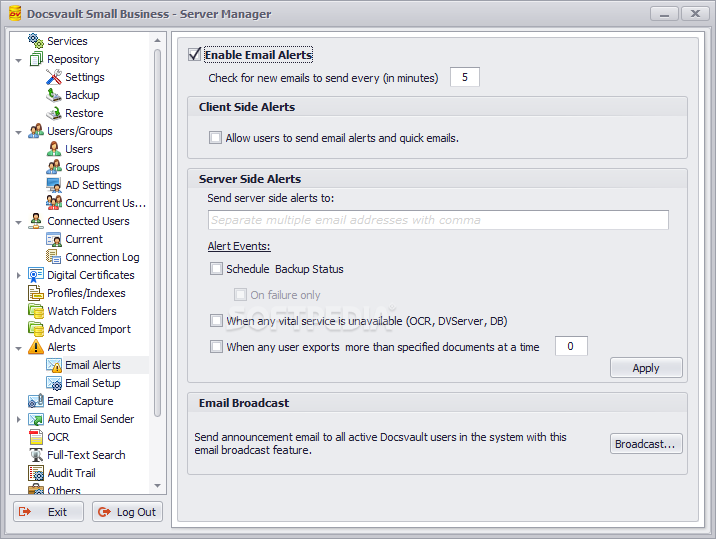Expand the Auto Email Sender node
This screenshot has width=716, height=539.
19,419
